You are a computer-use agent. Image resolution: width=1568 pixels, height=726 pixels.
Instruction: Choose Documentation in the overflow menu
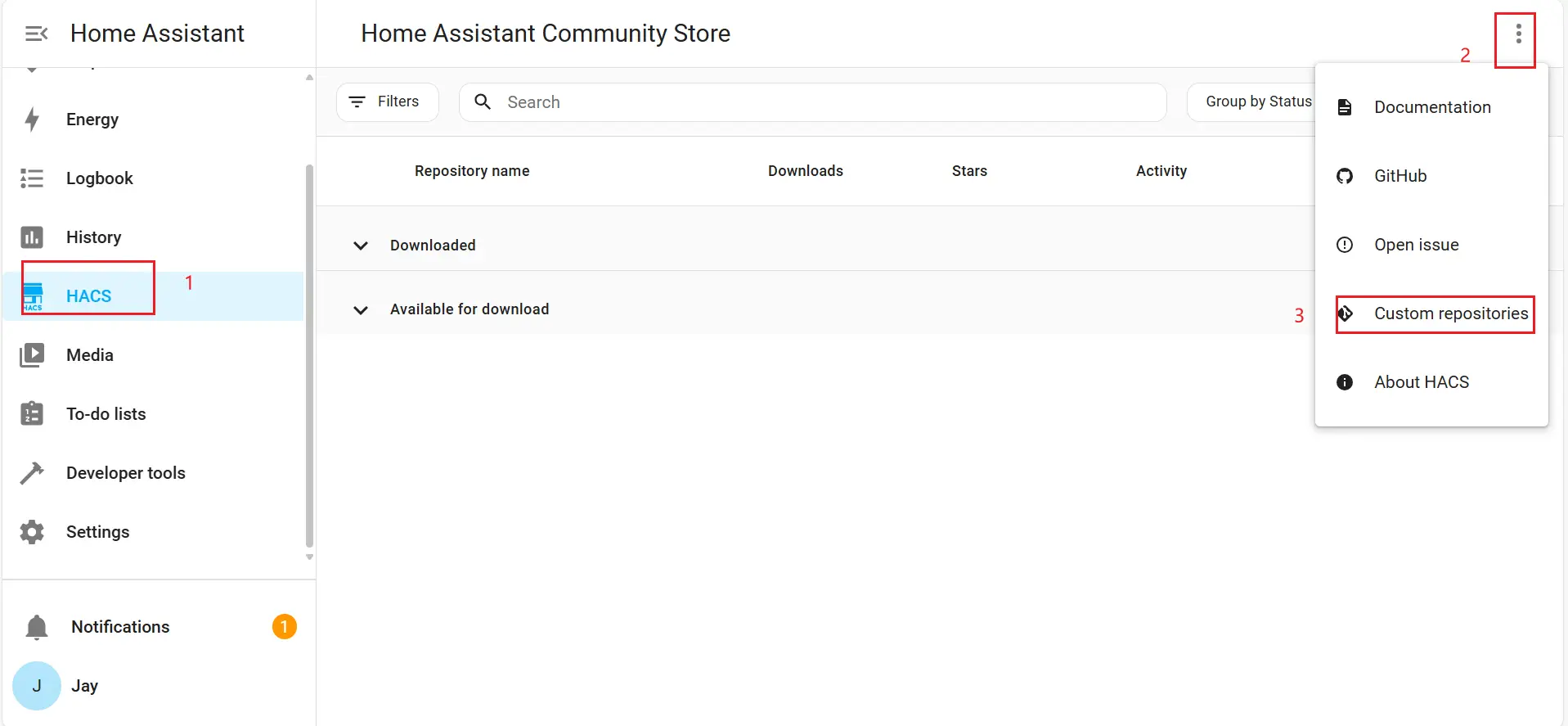(x=1431, y=107)
